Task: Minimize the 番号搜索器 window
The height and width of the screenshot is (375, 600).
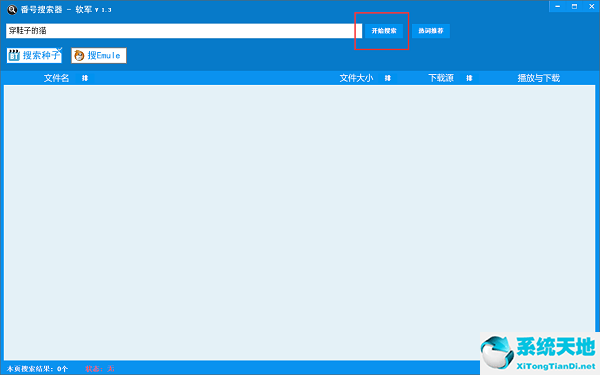Action: click(558, 7)
